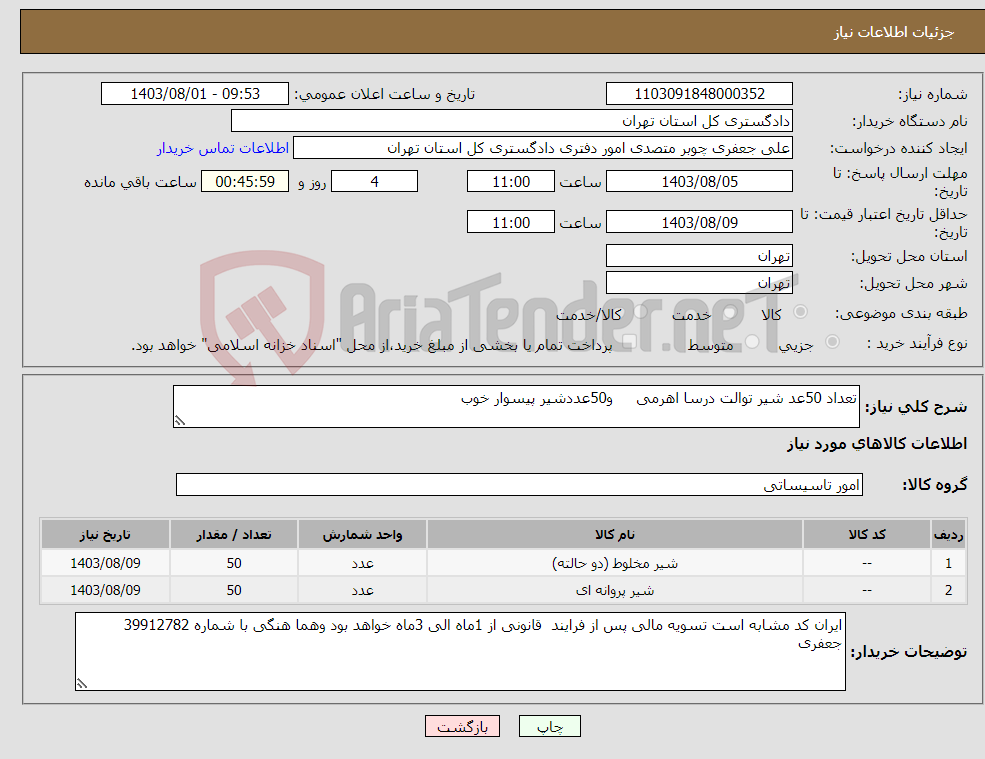
Task: Click the general description text area
Action: 516,407
